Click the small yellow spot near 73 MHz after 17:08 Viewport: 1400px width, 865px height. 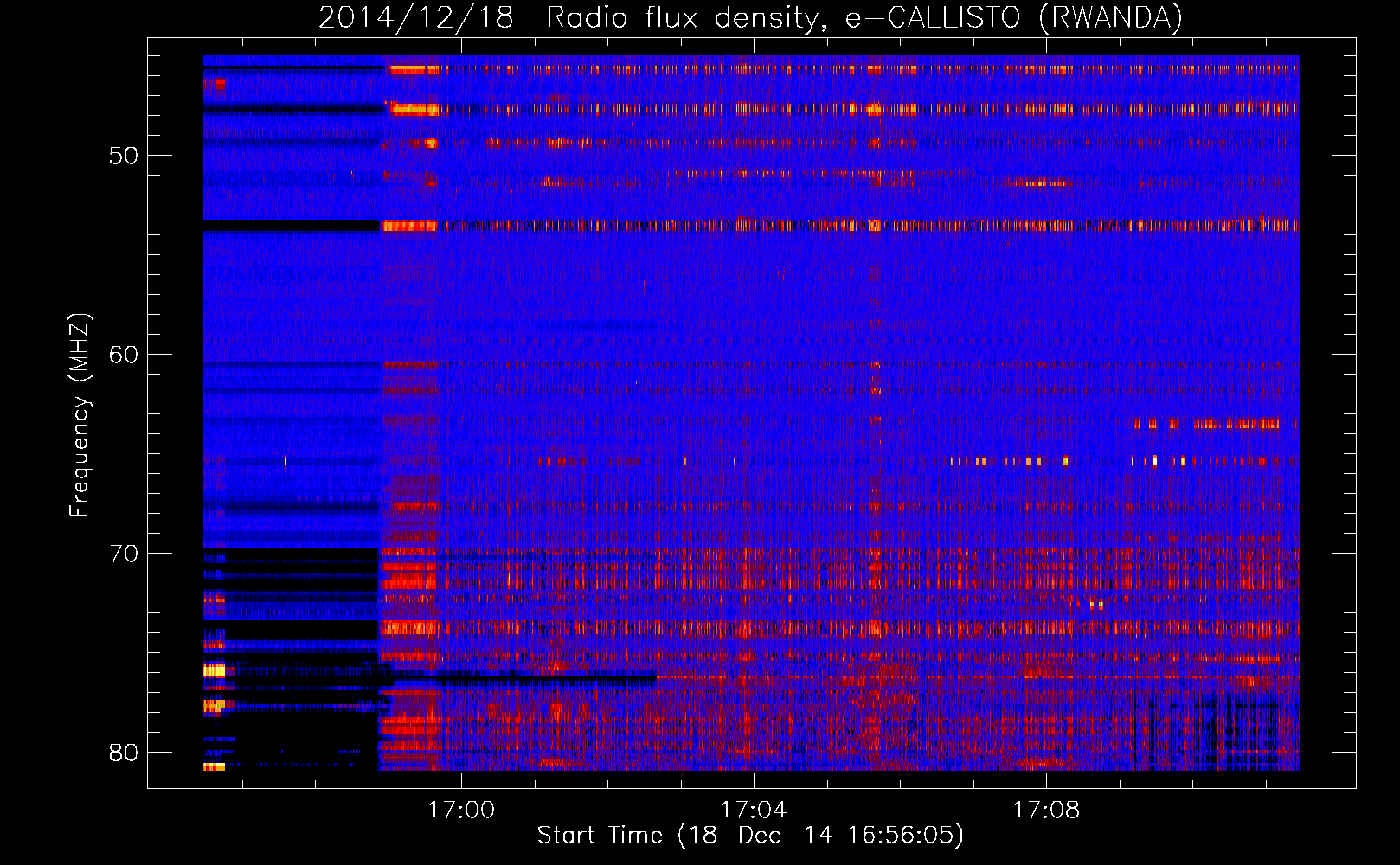[x=1096, y=605]
